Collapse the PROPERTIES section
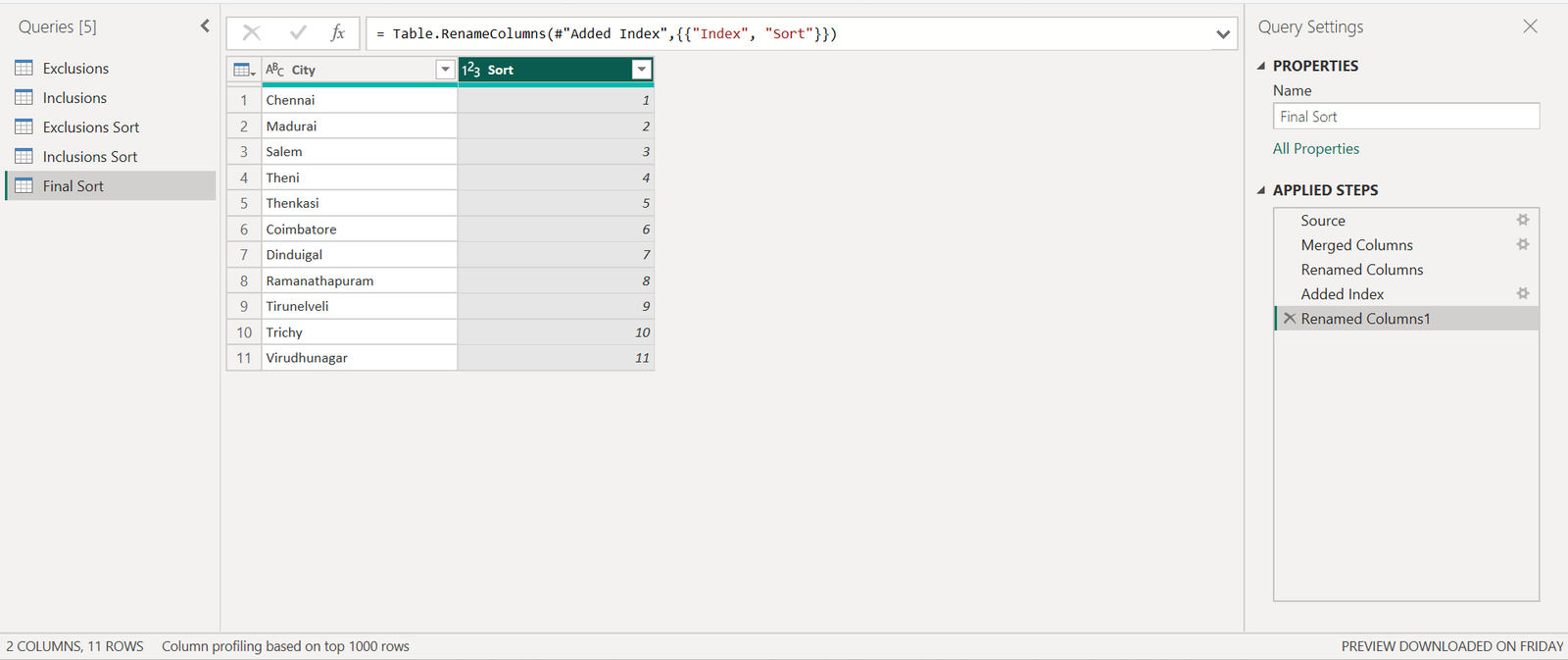The height and width of the screenshot is (660, 1568). click(x=1261, y=66)
